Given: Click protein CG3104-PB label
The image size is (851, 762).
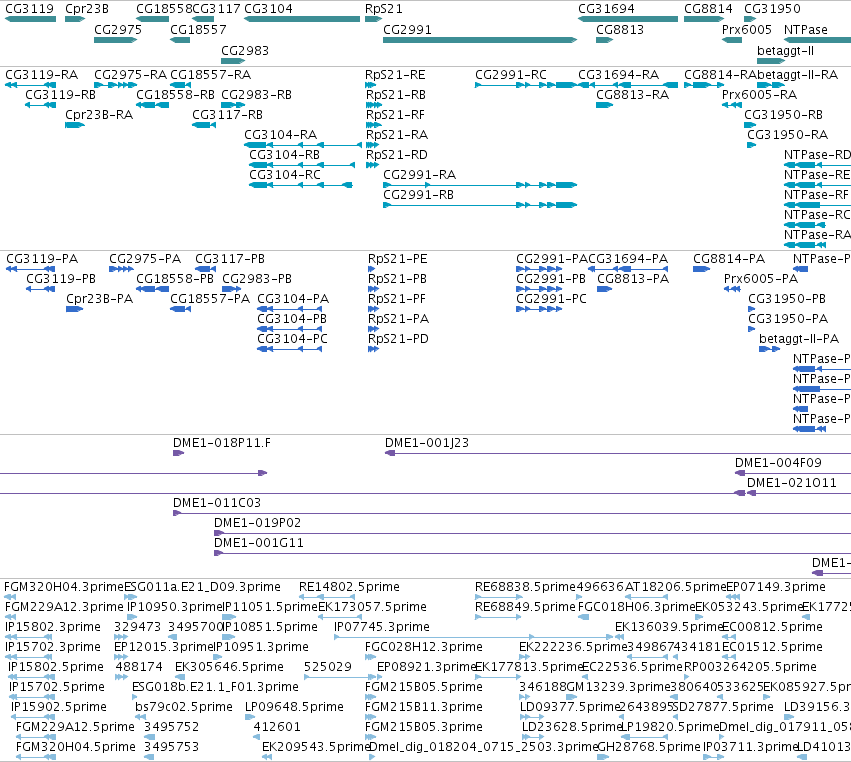Looking at the screenshot, I should [x=292, y=319].
